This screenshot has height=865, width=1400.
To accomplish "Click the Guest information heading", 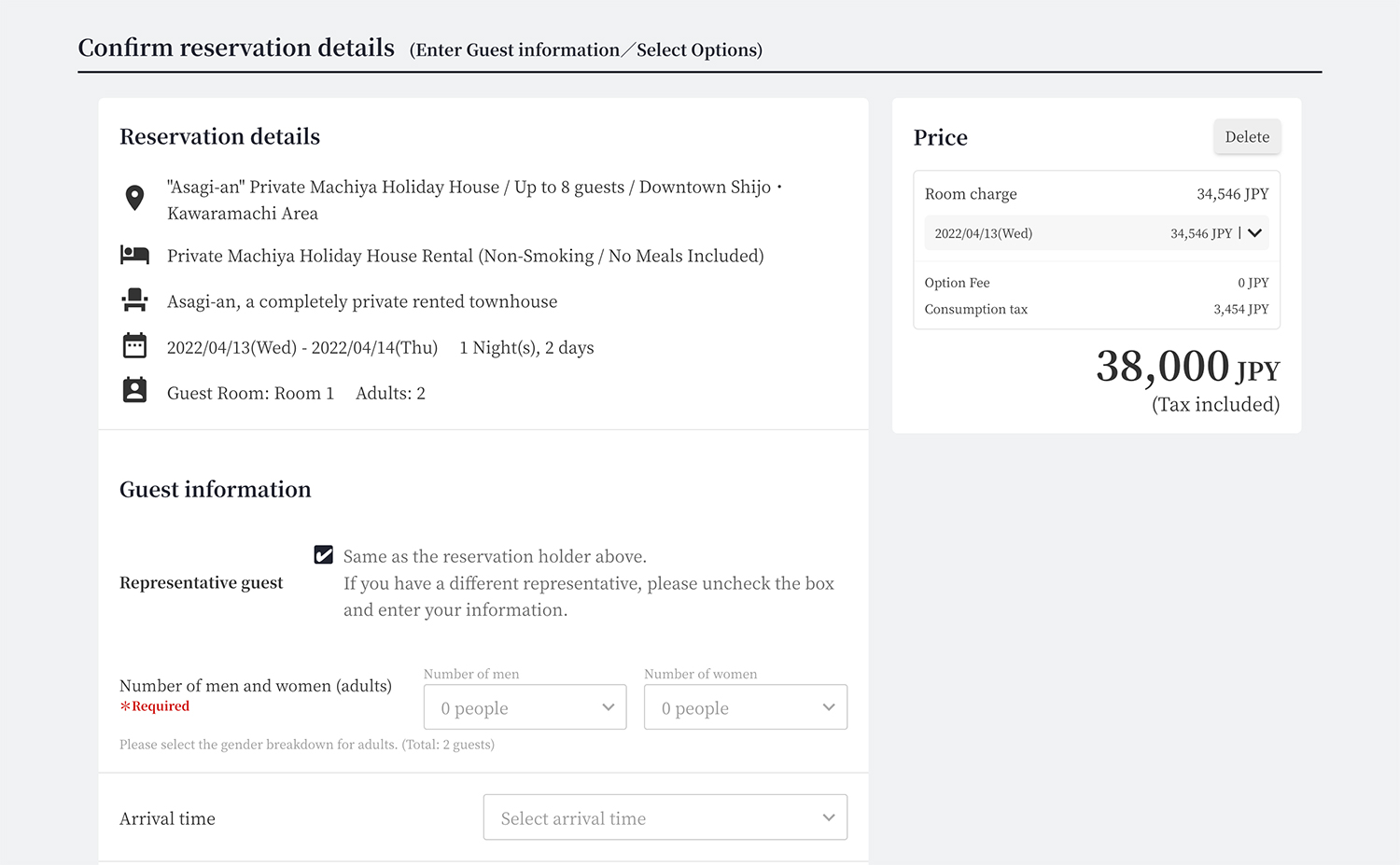I will click(x=215, y=490).
